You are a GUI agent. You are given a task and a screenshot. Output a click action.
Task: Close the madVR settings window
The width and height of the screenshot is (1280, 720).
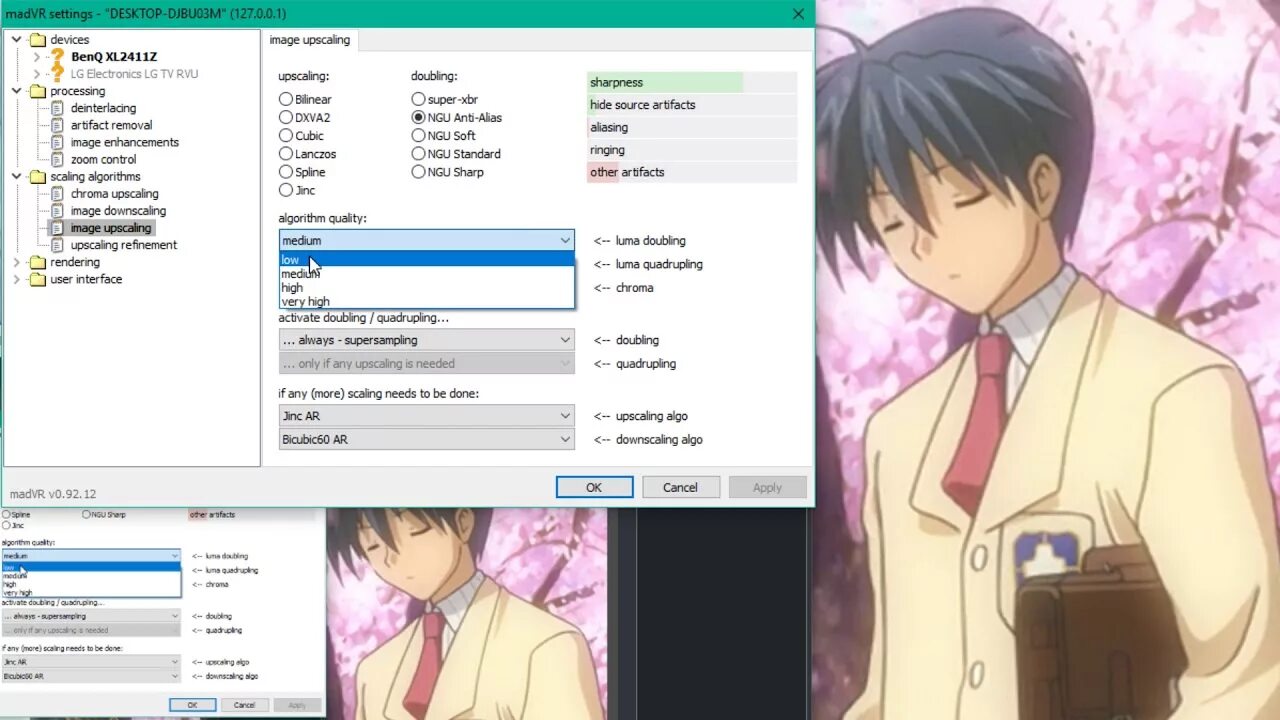point(798,14)
